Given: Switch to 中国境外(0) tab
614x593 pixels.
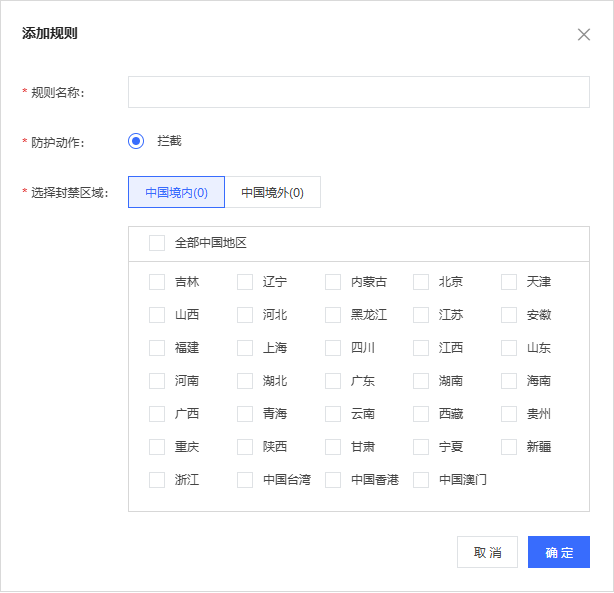Looking at the screenshot, I should pyautogui.click(x=273, y=192).
